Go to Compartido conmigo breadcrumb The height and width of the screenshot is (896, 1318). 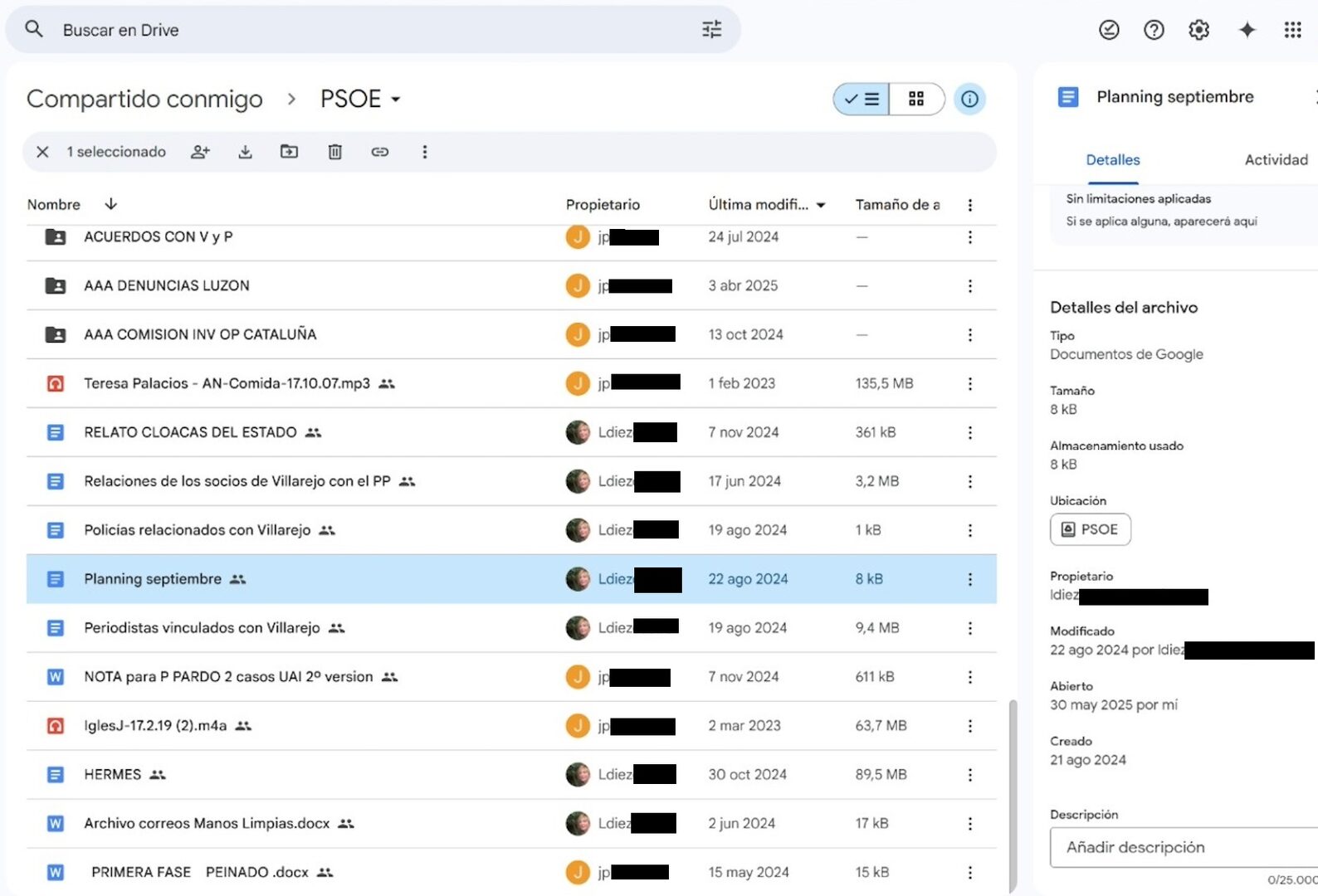pos(144,100)
